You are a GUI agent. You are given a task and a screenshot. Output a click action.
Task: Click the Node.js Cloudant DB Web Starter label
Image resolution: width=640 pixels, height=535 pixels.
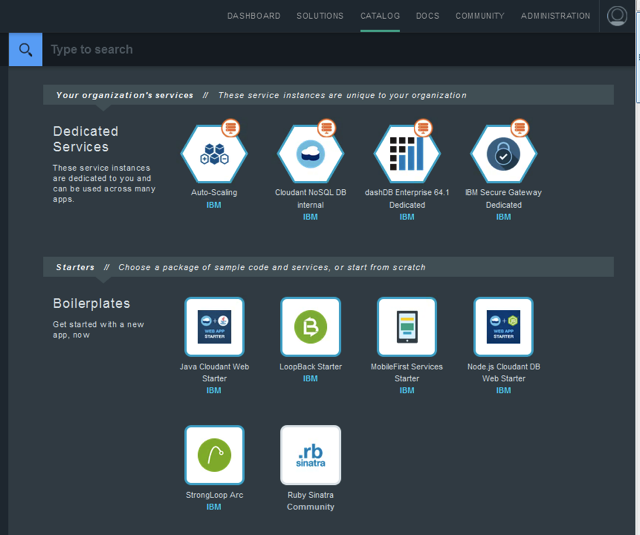[x=504, y=373]
